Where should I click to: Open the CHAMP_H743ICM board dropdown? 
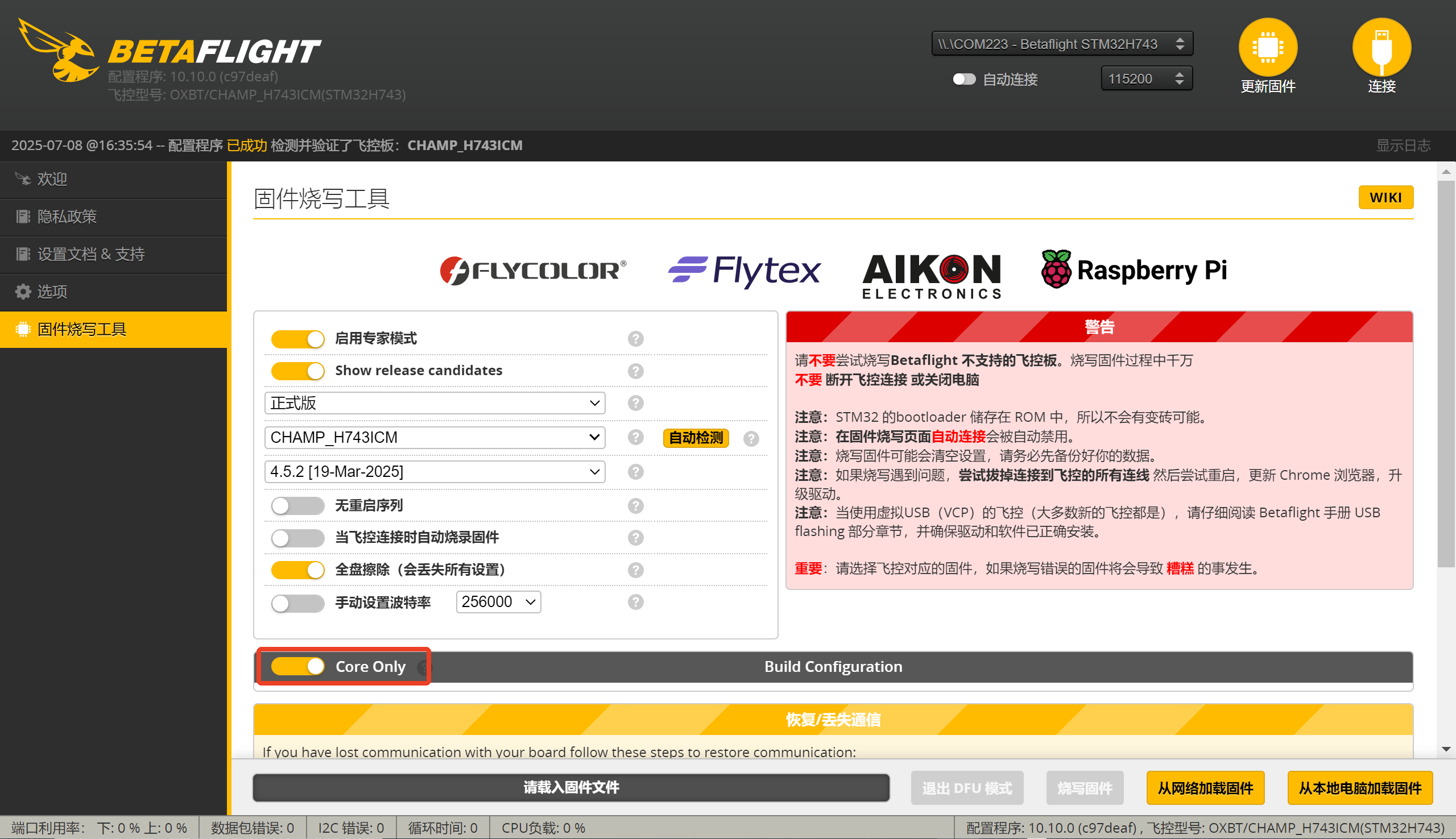click(x=435, y=437)
